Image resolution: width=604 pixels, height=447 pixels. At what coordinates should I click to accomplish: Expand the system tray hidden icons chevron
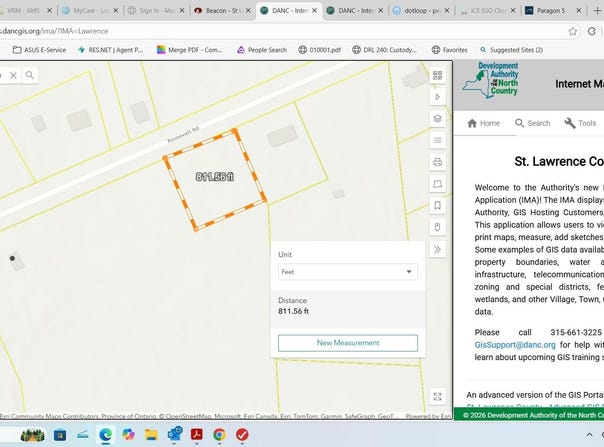tap(589, 435)
